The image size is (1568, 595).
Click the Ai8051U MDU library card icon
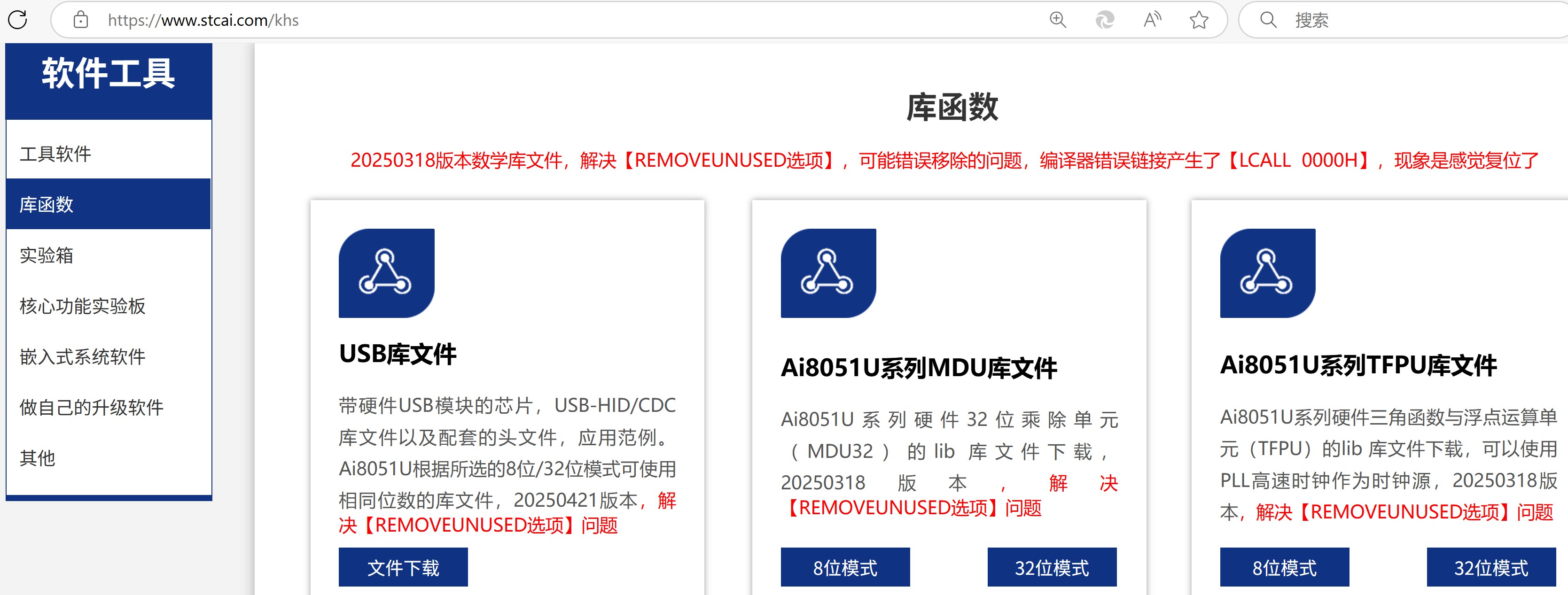(x=828, y=273)
